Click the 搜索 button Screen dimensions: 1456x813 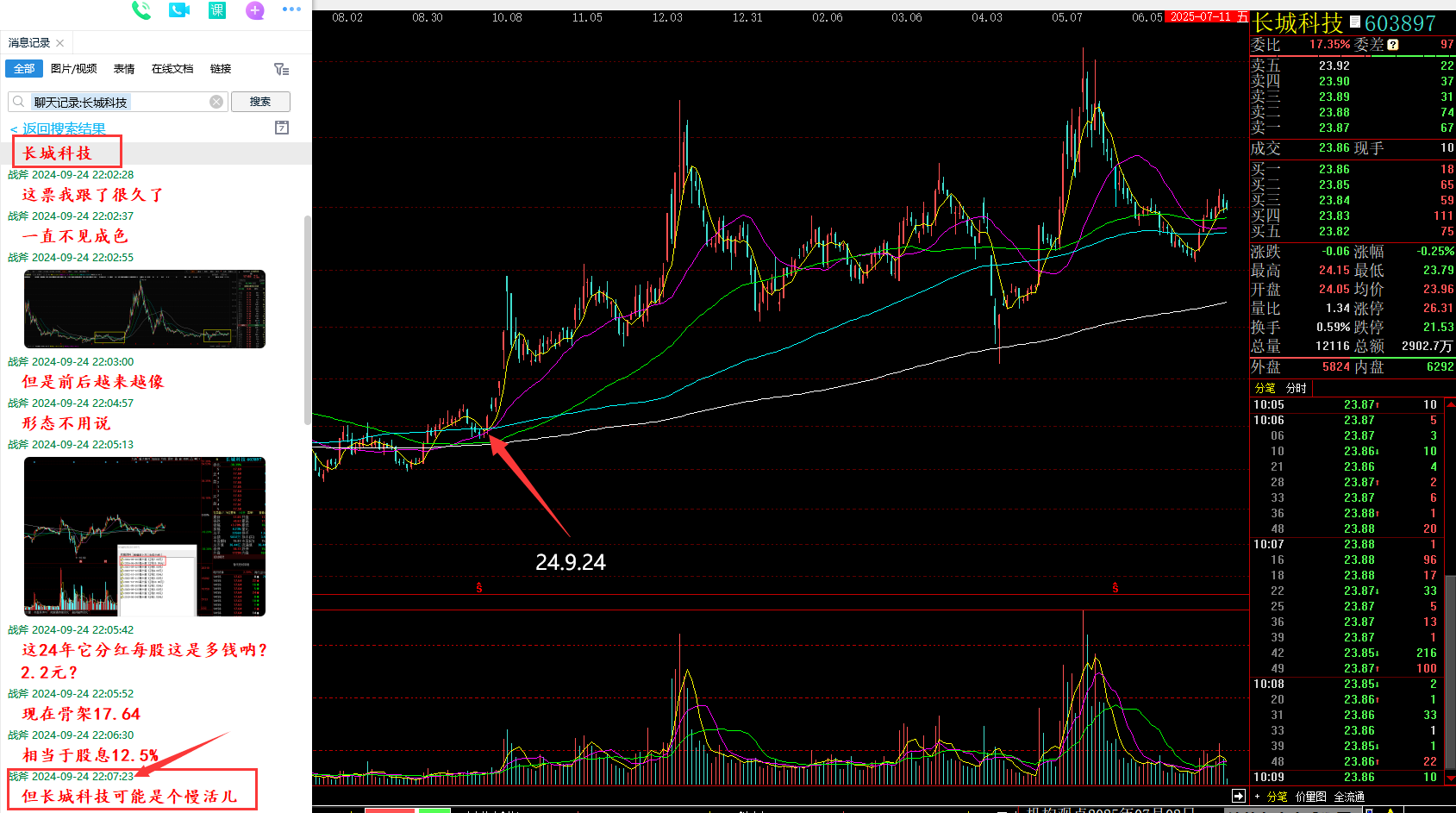pos(260,102)
